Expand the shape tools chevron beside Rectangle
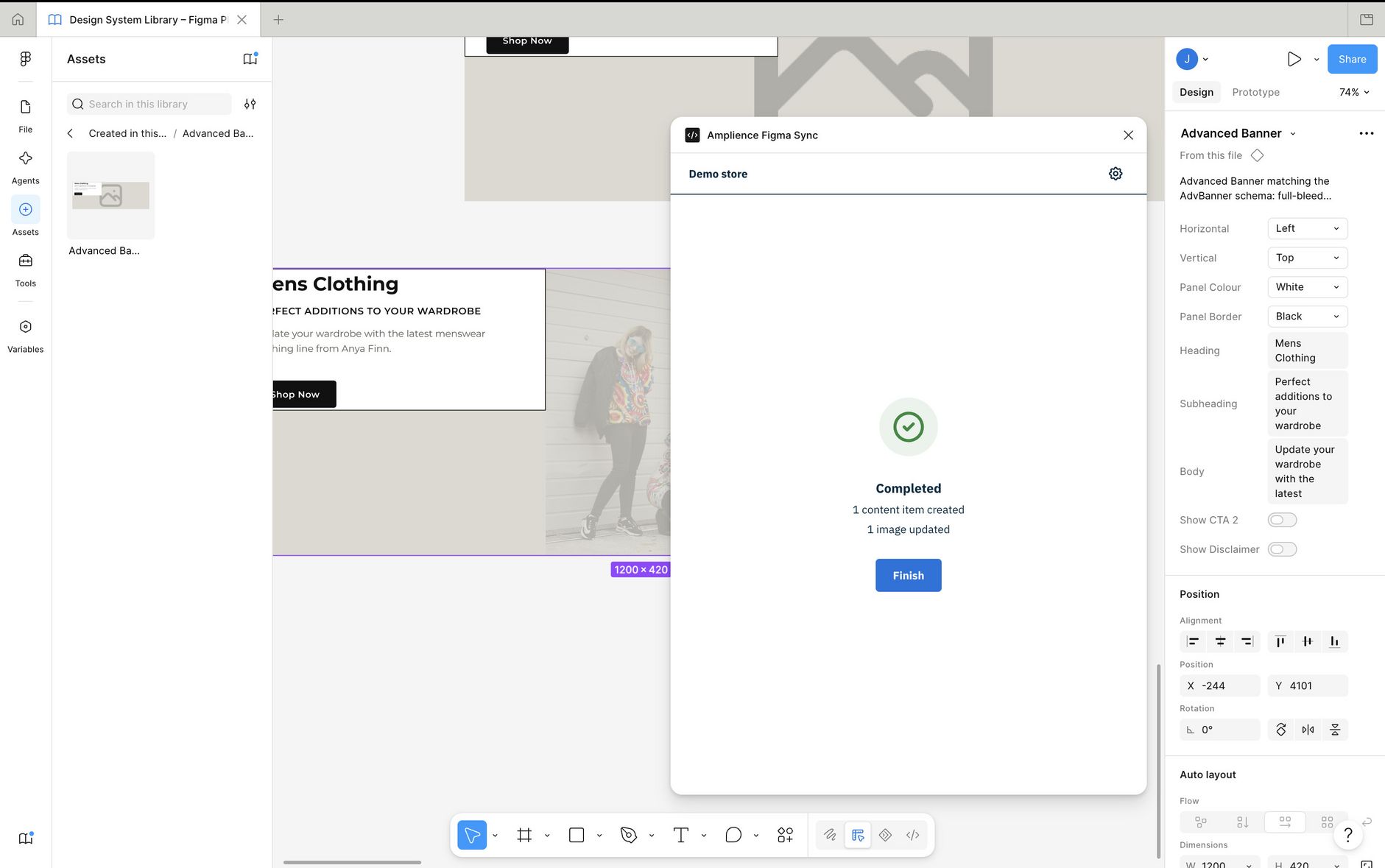This screenshot has height=868, width=1385. [x=599, y=836]
